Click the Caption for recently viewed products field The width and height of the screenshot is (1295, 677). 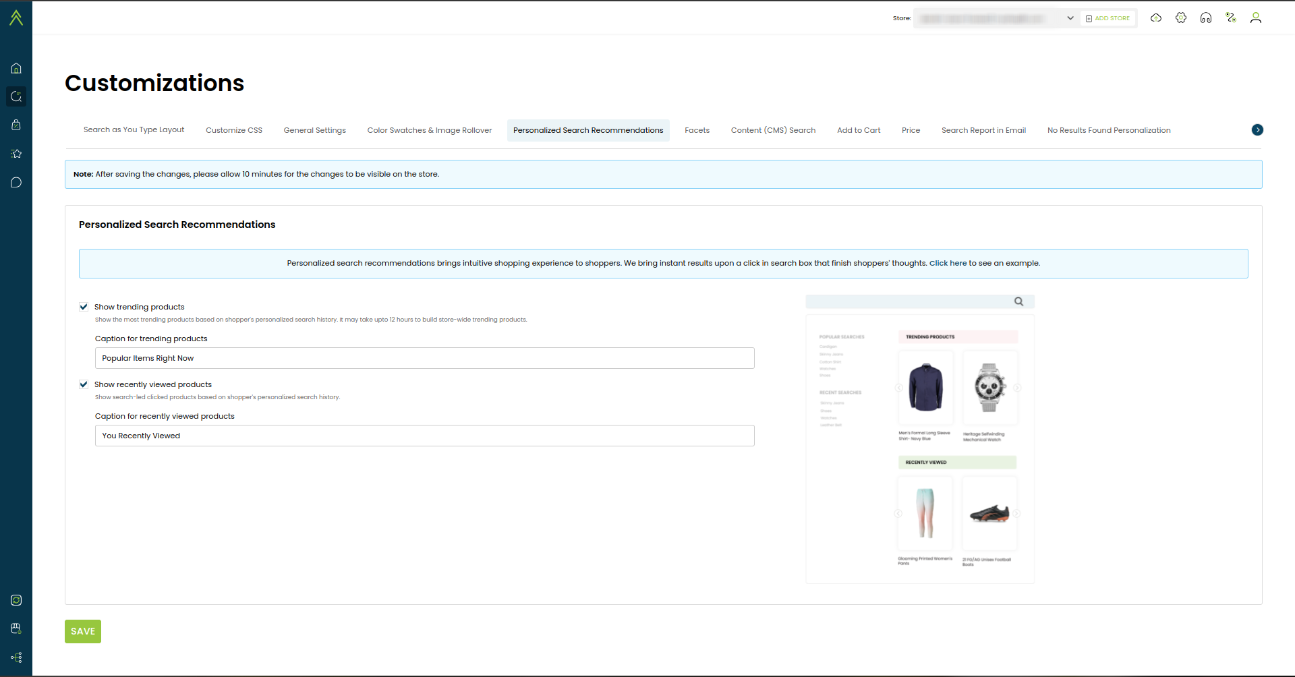coord(424,436)
